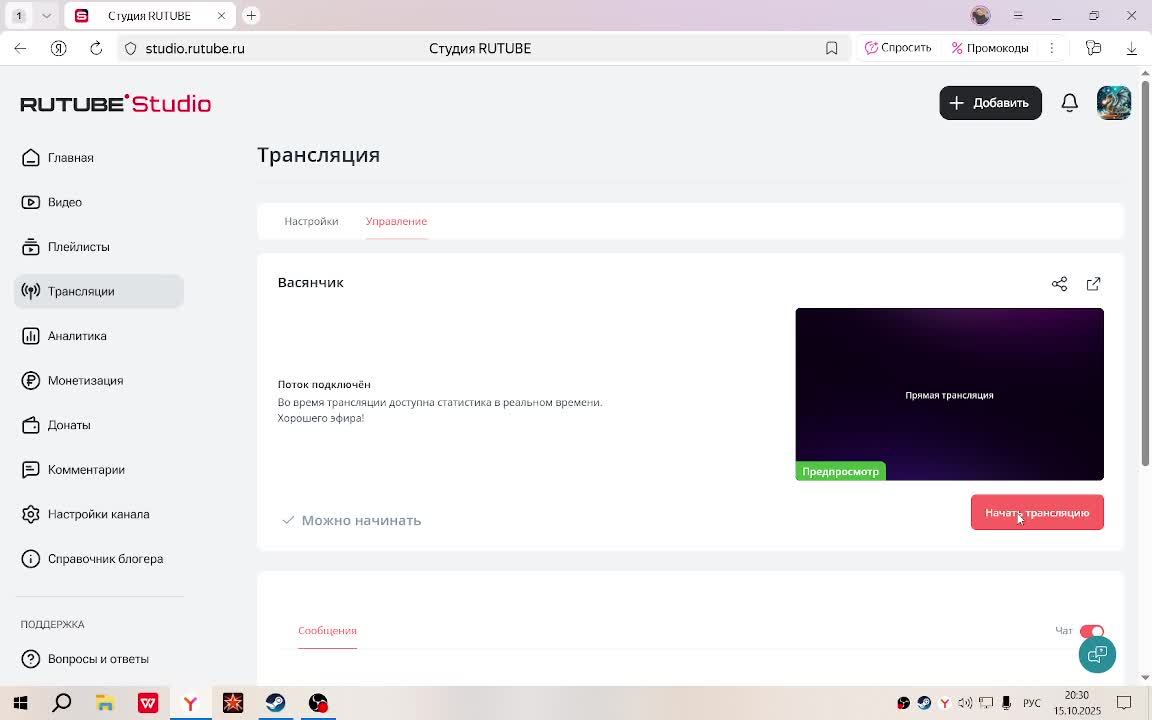Click the Предпросмотр green label
The width and height of the screenshot is (1152, 720).
[840, 471]
